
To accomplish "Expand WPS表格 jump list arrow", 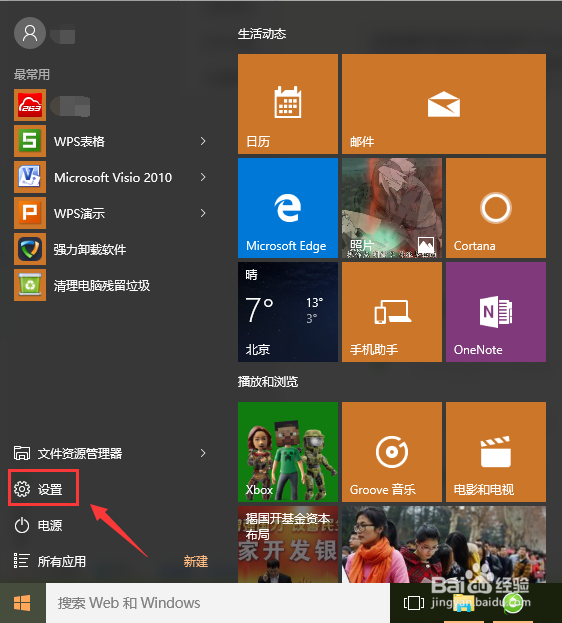I will tap(203, 141).
